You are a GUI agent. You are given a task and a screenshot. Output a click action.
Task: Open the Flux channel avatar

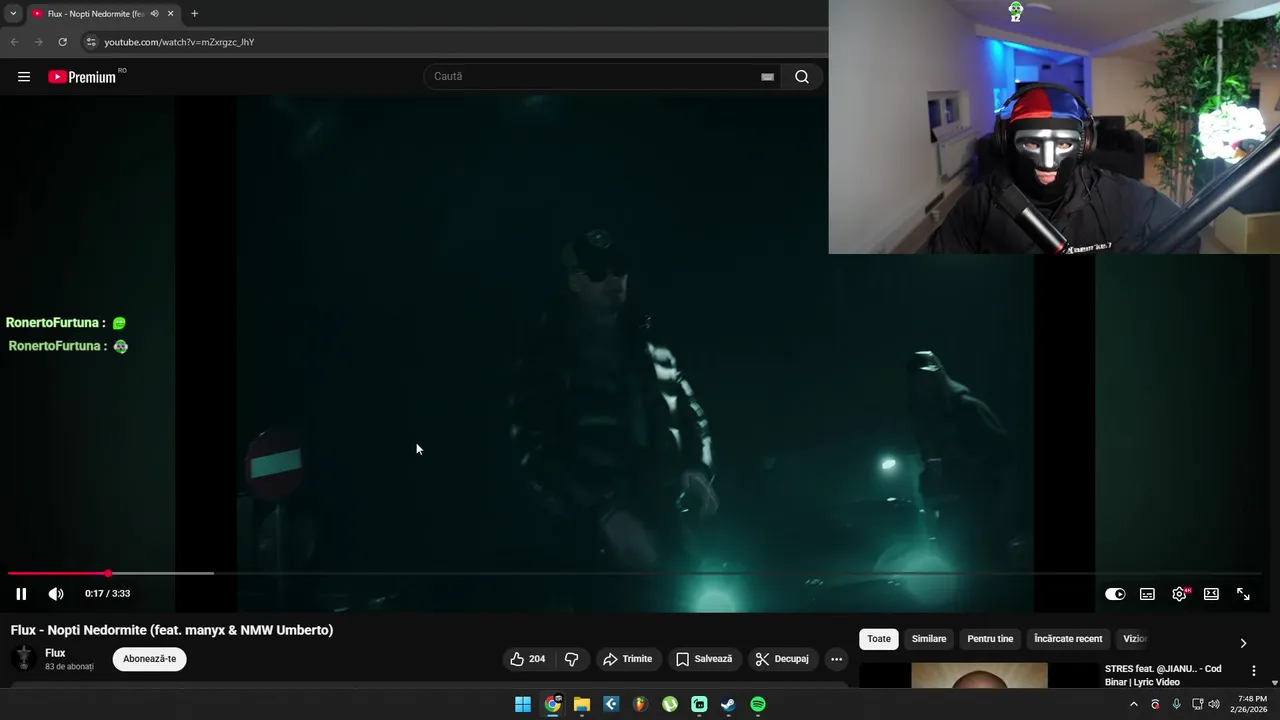[23, 658]
